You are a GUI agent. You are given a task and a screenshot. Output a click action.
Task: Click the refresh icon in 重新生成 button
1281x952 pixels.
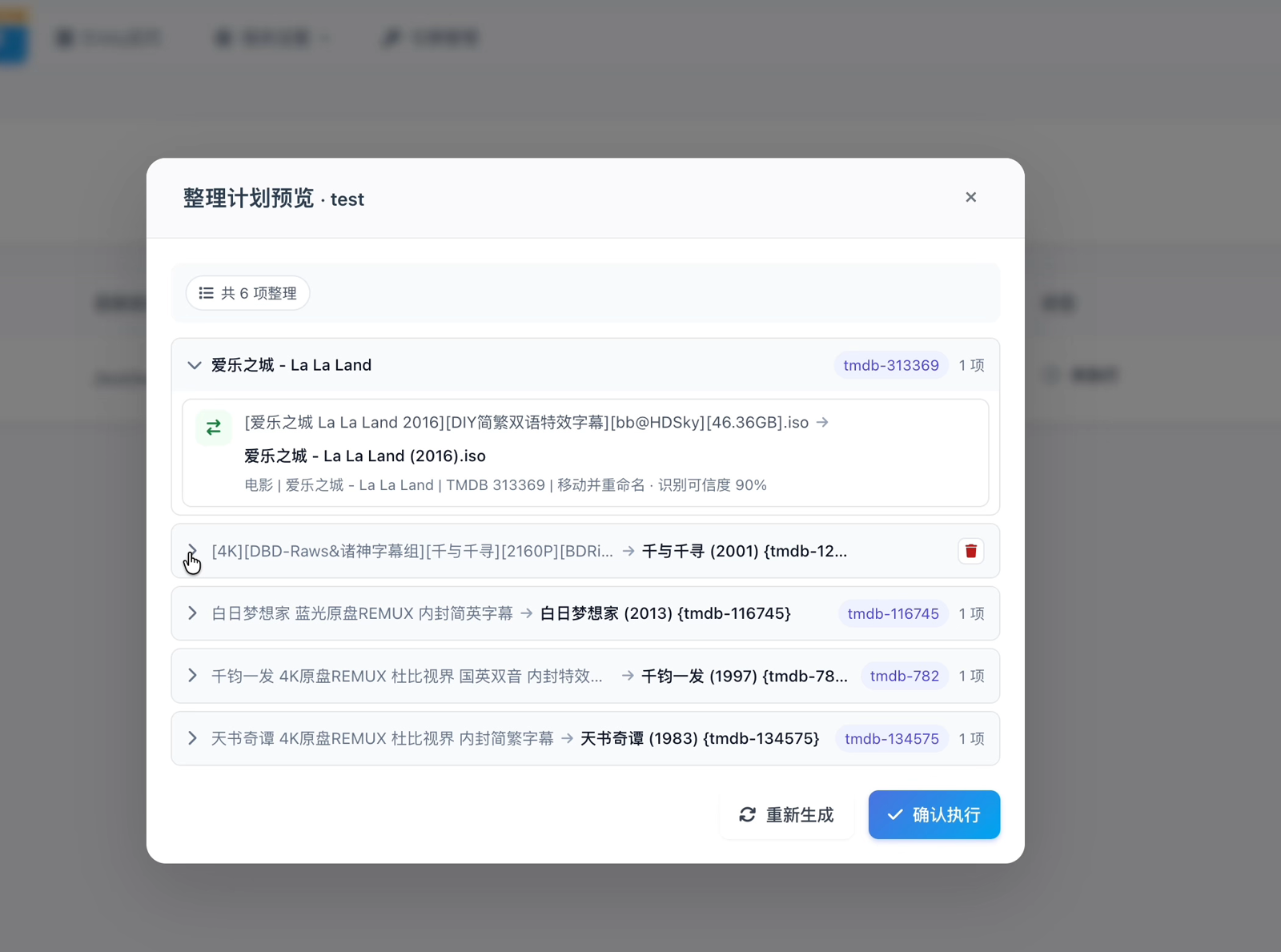click(x=747, y=815)
